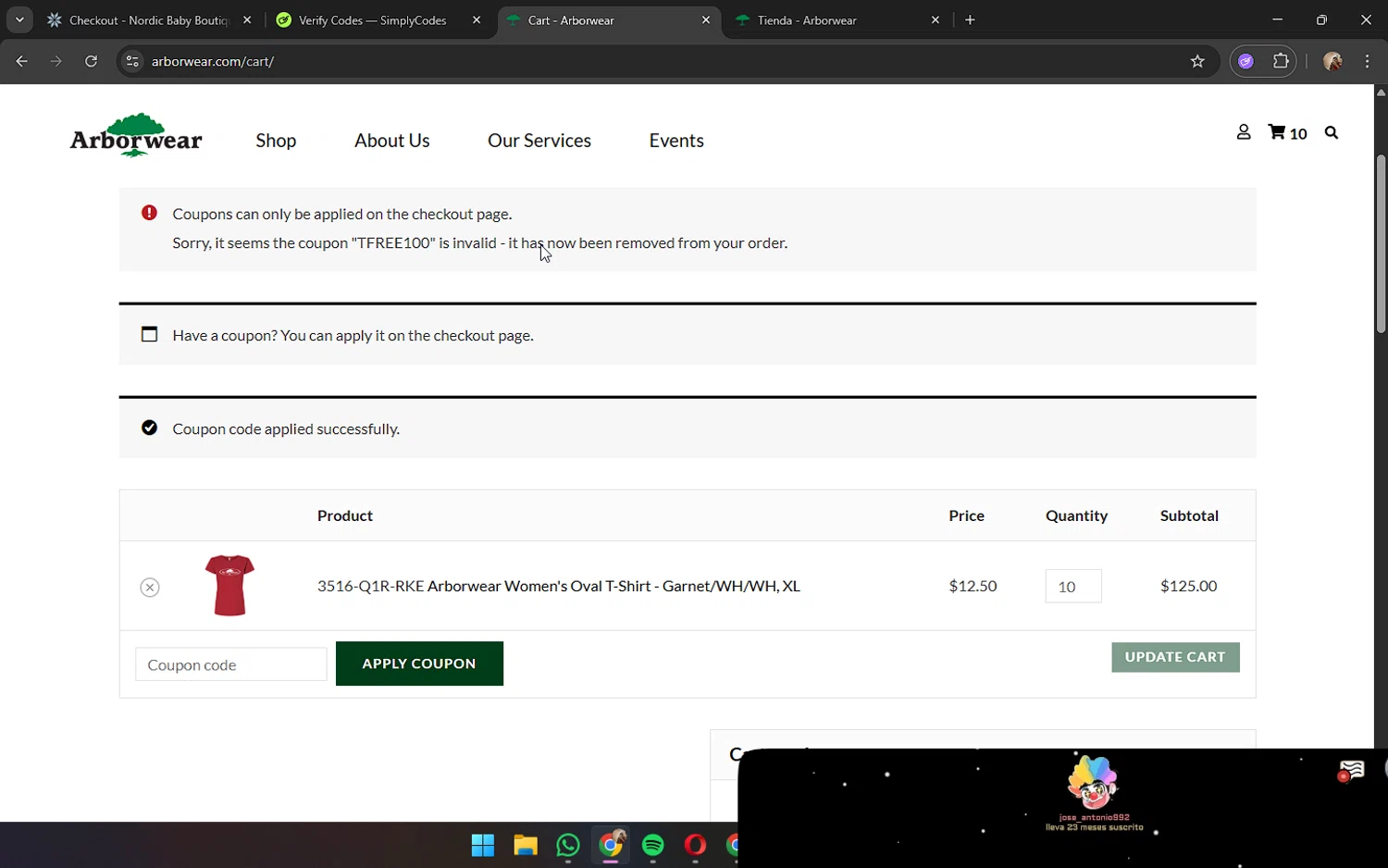Image resolution: width=1388 pixels, height=868 pixels.
Task: View site information icon in address bar
Action: click(x=132, y=61)
